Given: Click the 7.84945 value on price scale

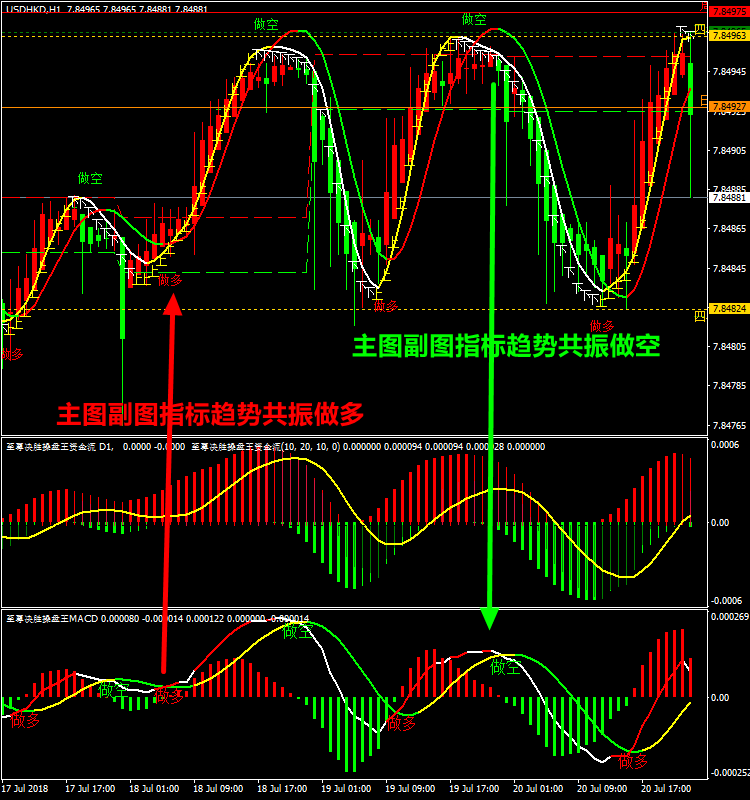Looking at the screenshot, I should pos(726,71).
